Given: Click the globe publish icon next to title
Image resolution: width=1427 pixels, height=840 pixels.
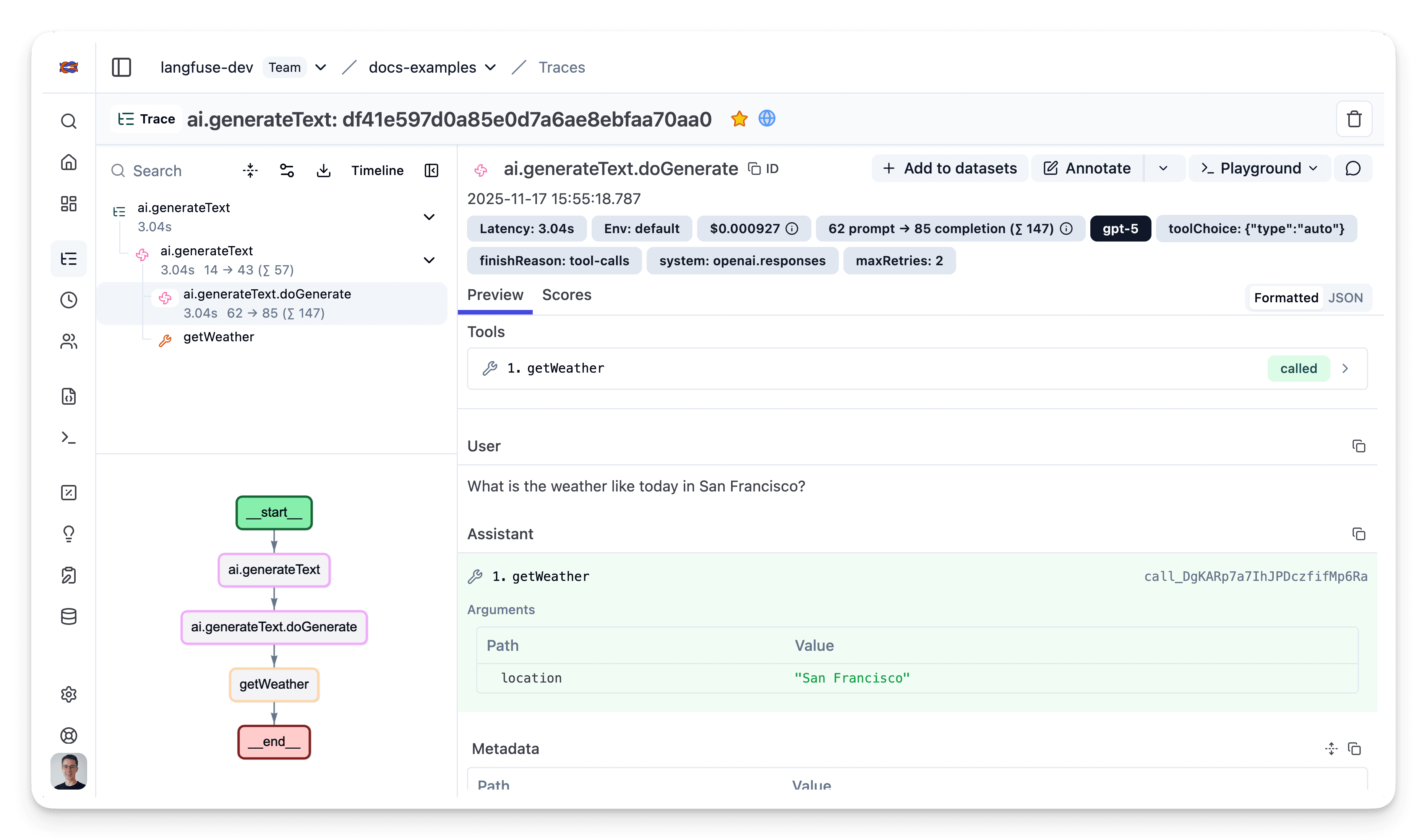Looking at the screenshot, I should point(767,119).
